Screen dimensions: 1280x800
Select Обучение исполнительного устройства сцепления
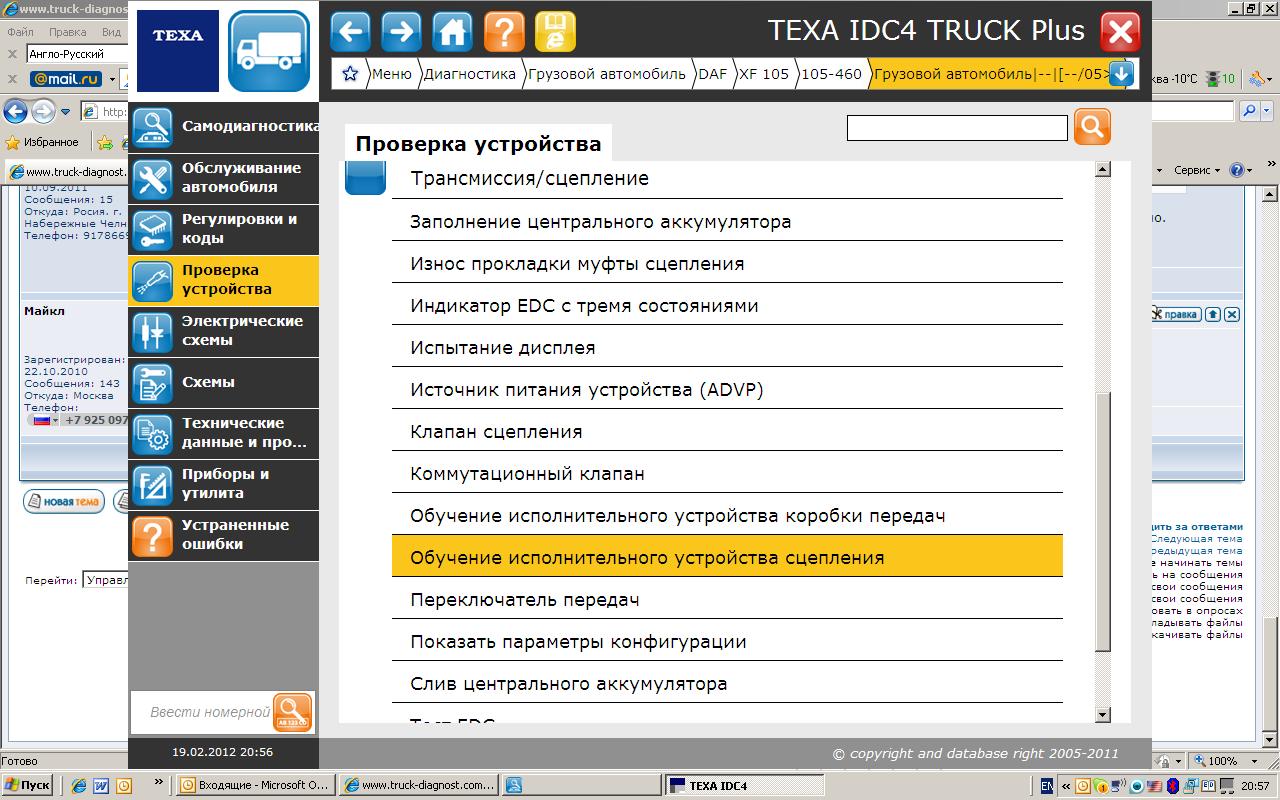click(727, 557)
